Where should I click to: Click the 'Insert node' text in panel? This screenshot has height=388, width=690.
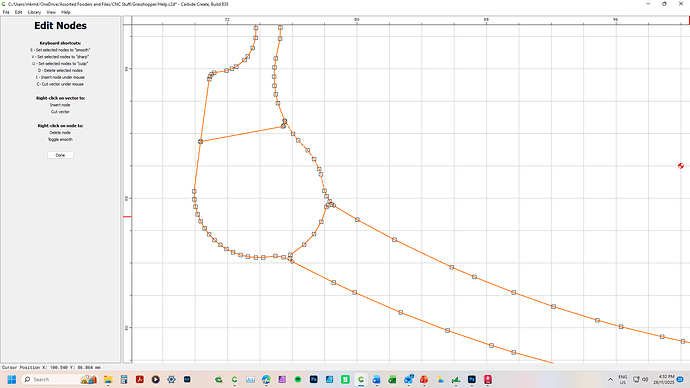(60, 105)
